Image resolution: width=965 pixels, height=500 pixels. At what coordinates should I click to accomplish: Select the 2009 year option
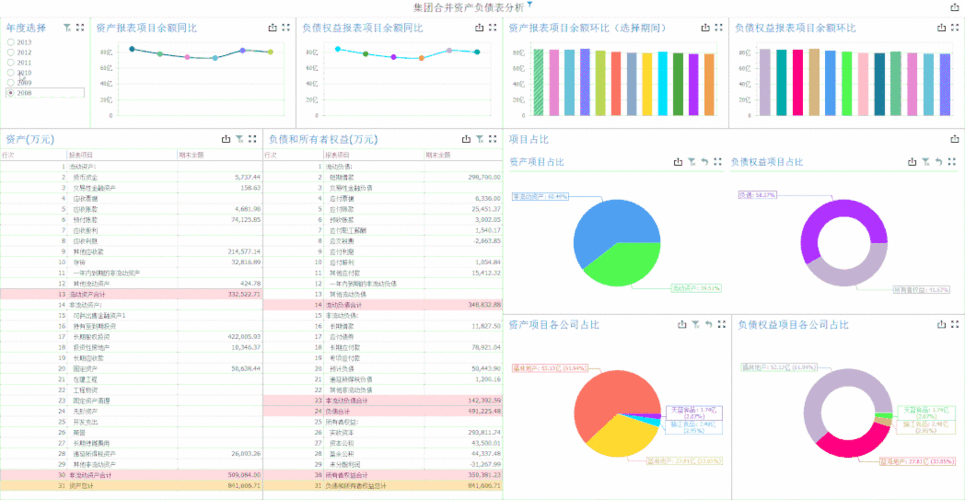coord(10,82)
